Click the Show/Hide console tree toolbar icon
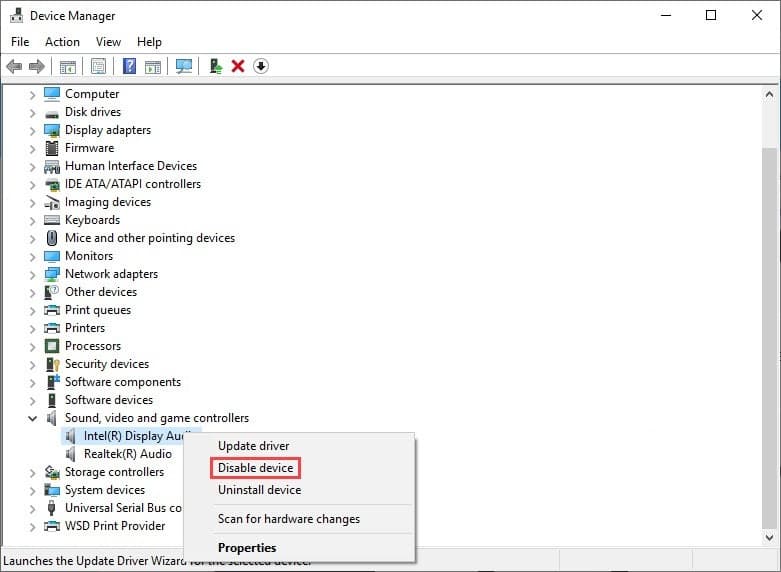Image resolution: width=781 pixels, height=572 pixels. pyautogui.click(x=68, y=66)
